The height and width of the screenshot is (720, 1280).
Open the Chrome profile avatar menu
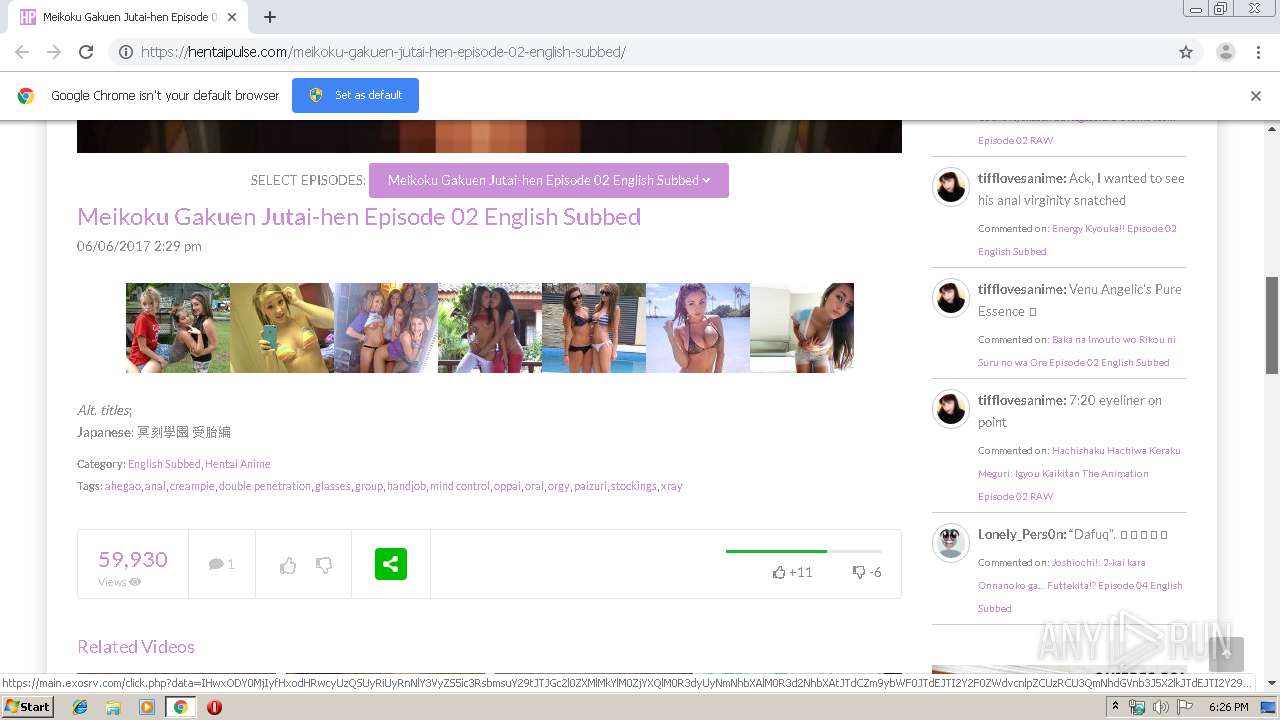(x=1226, y=52)
